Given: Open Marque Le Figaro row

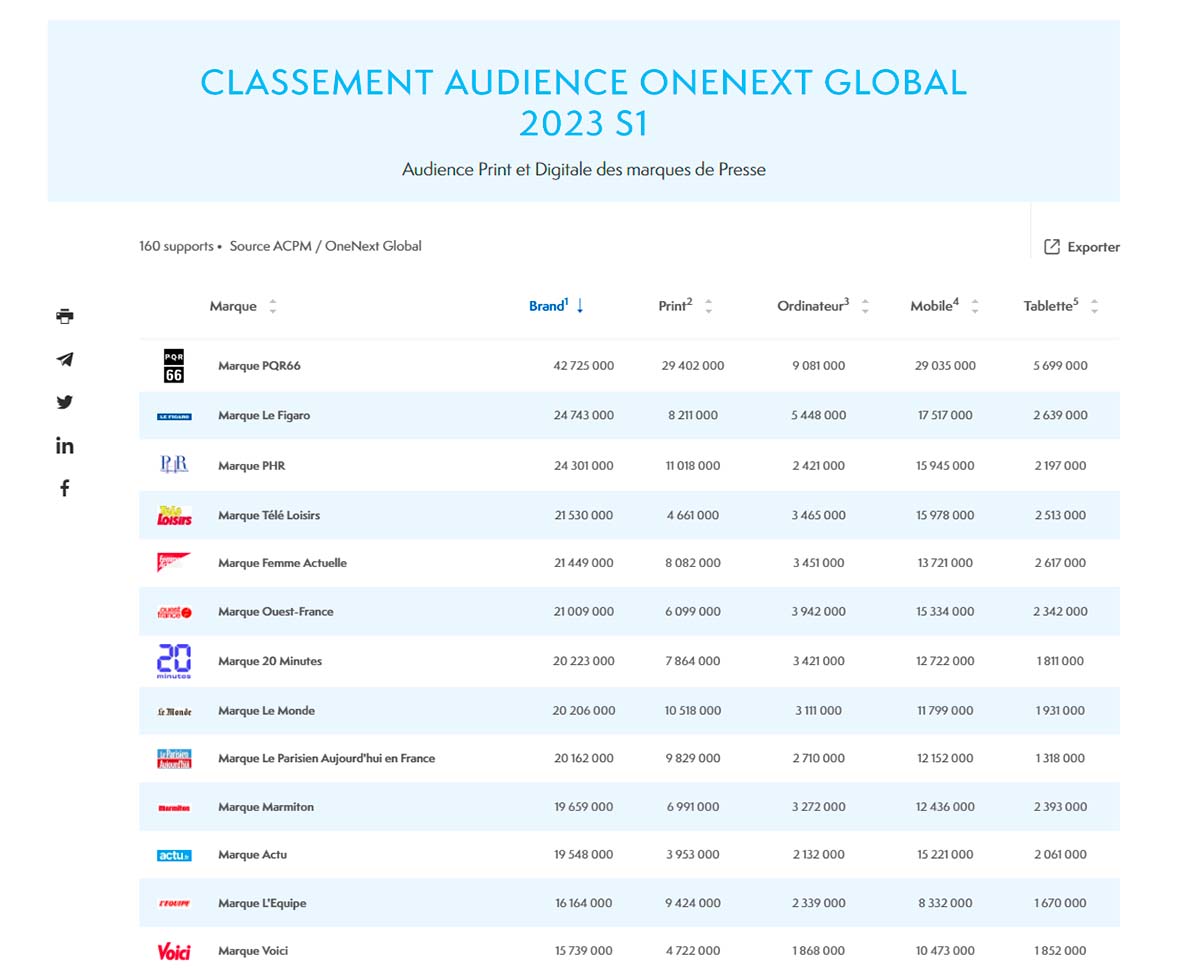Looking at the screenshot, I should click(x=264, y=416).
